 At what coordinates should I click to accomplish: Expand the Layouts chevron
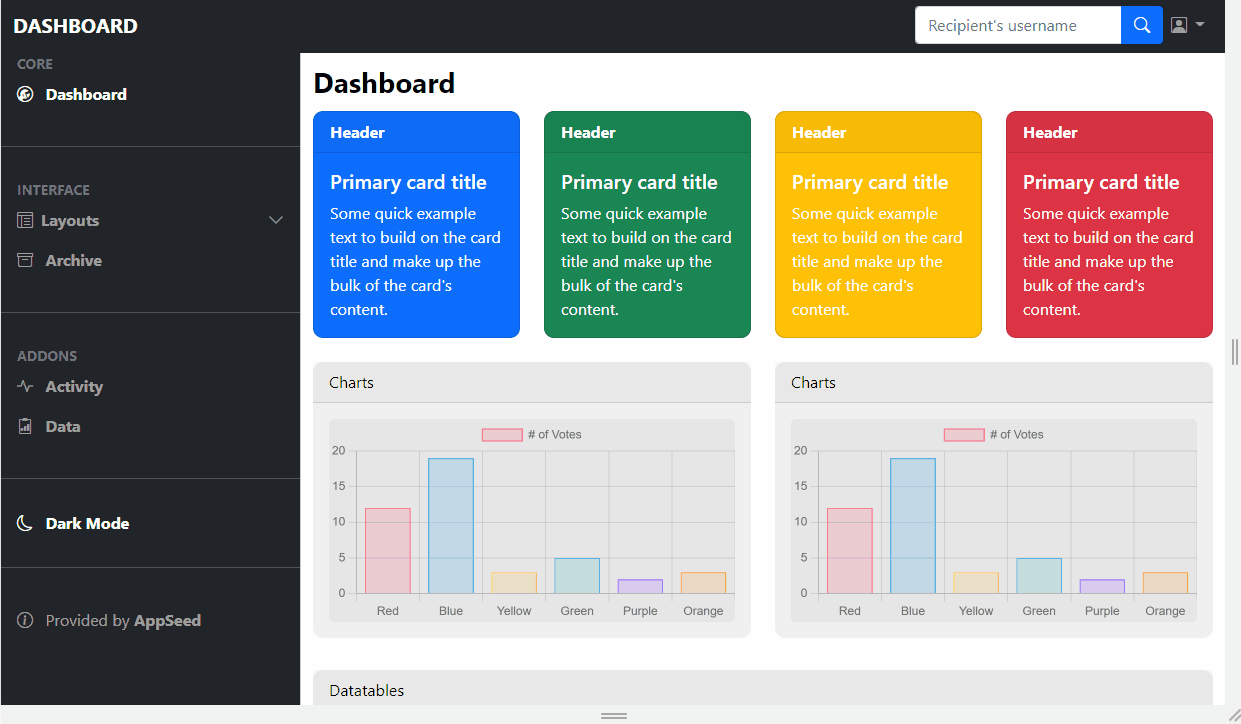(276, 220)
